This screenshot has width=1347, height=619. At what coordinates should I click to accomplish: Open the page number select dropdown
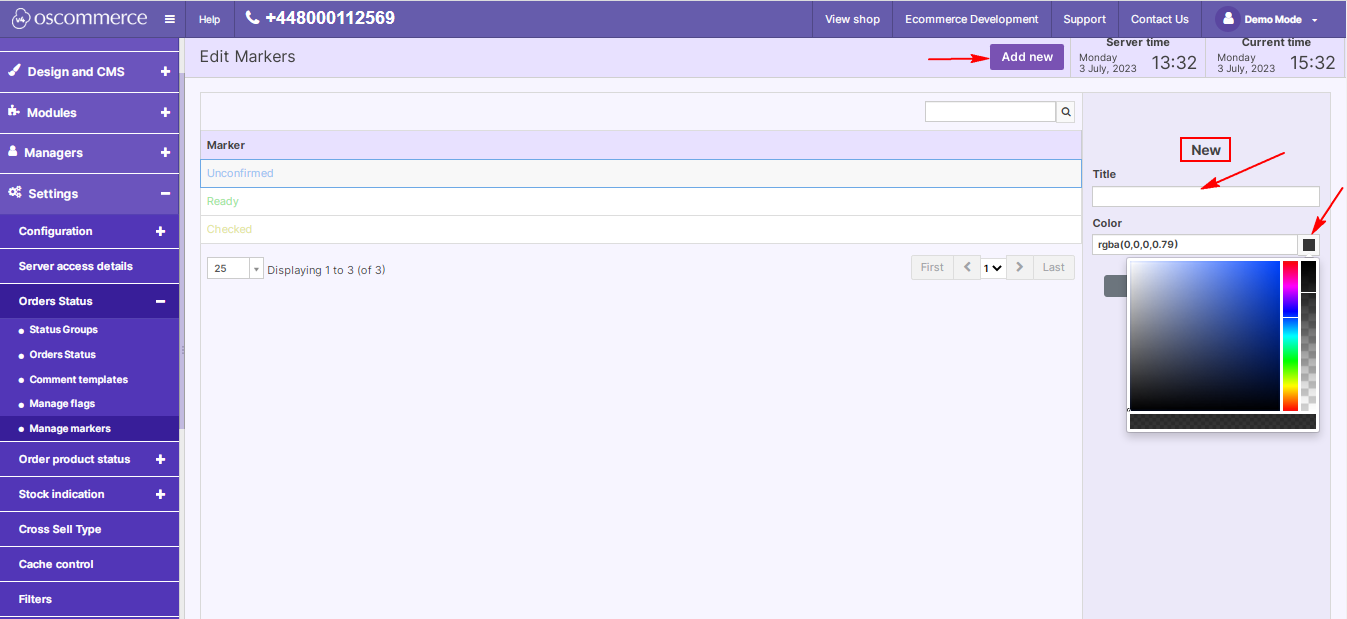(x=992, y=268)
